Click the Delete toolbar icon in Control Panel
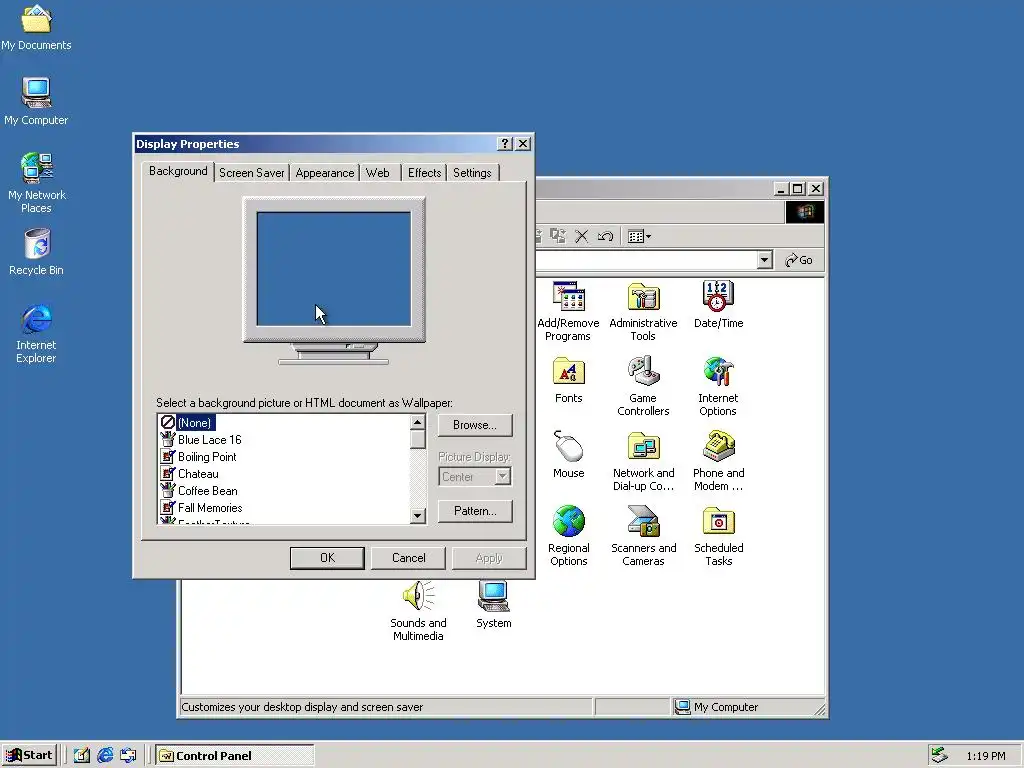 [581, 236]
